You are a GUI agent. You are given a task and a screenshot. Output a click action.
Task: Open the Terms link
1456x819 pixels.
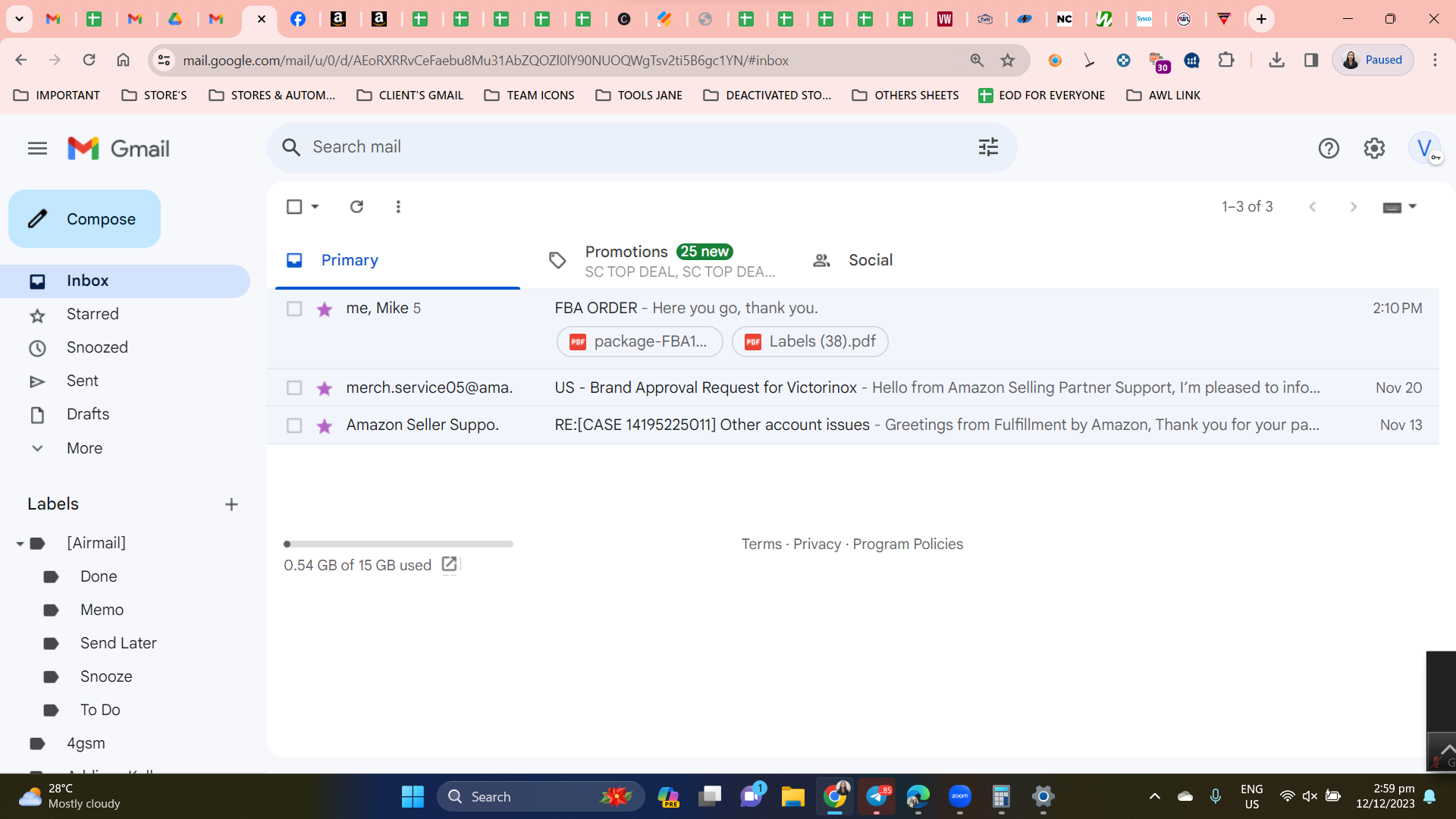[x=761, y=544]
